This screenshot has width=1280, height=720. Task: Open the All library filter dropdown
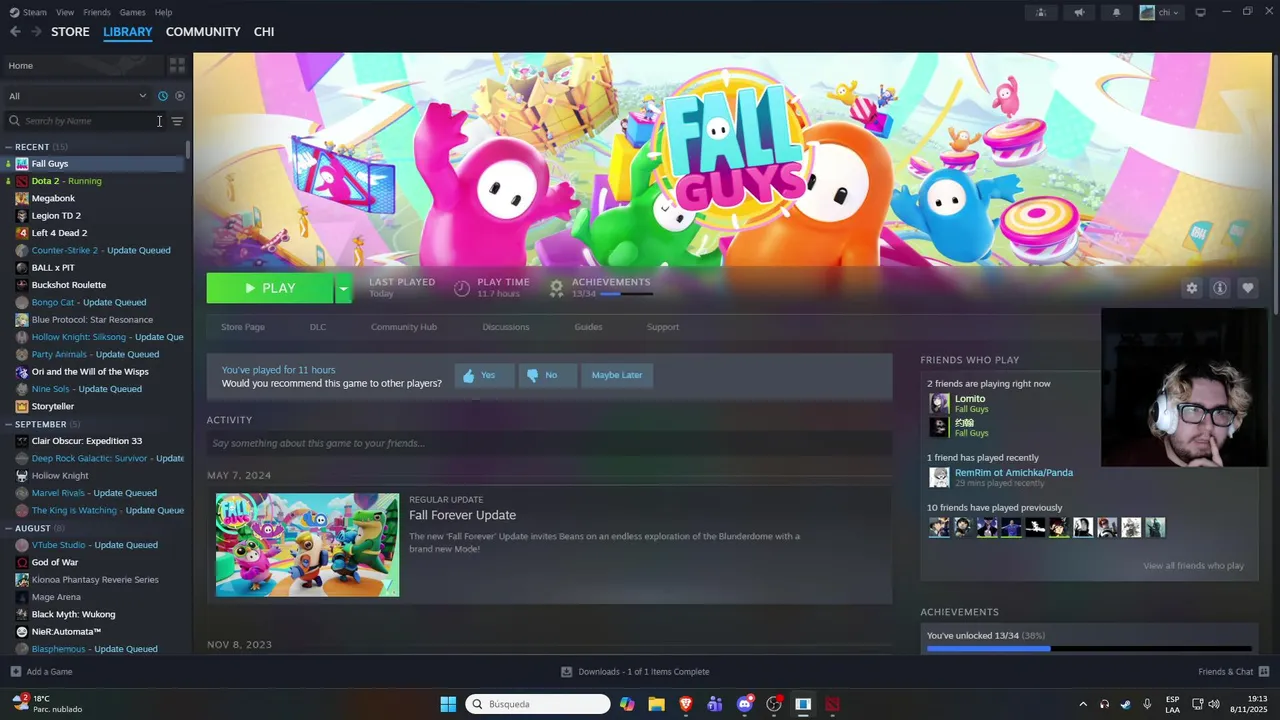pos(78,96)
